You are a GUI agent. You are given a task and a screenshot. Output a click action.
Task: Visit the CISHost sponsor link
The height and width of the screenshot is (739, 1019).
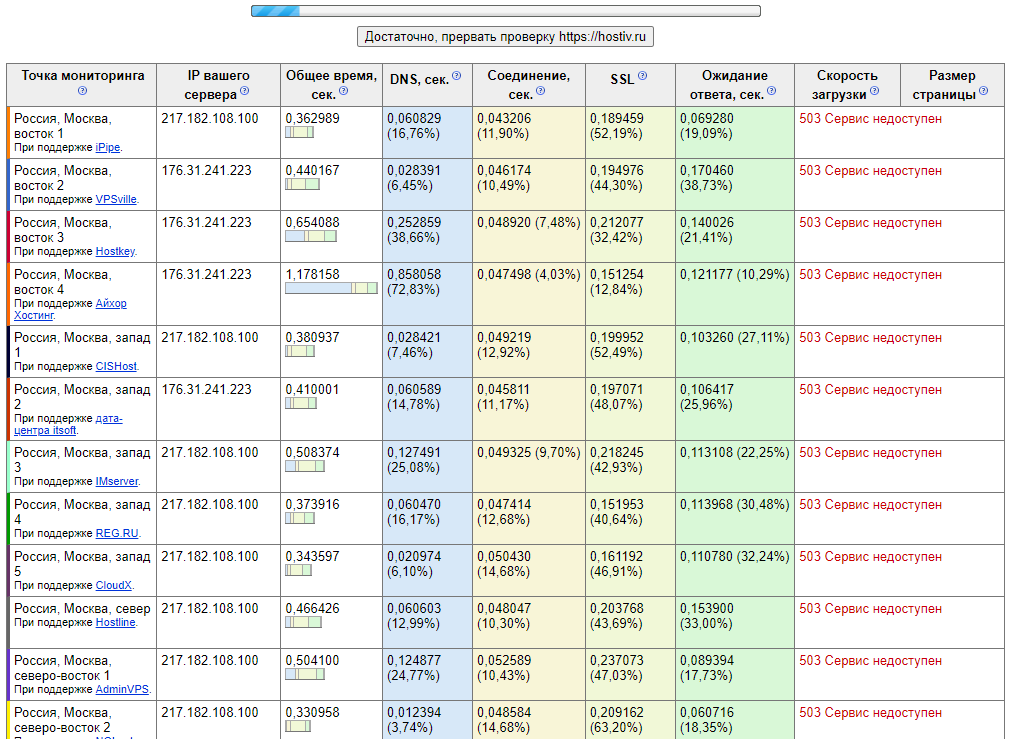[116, 366]
